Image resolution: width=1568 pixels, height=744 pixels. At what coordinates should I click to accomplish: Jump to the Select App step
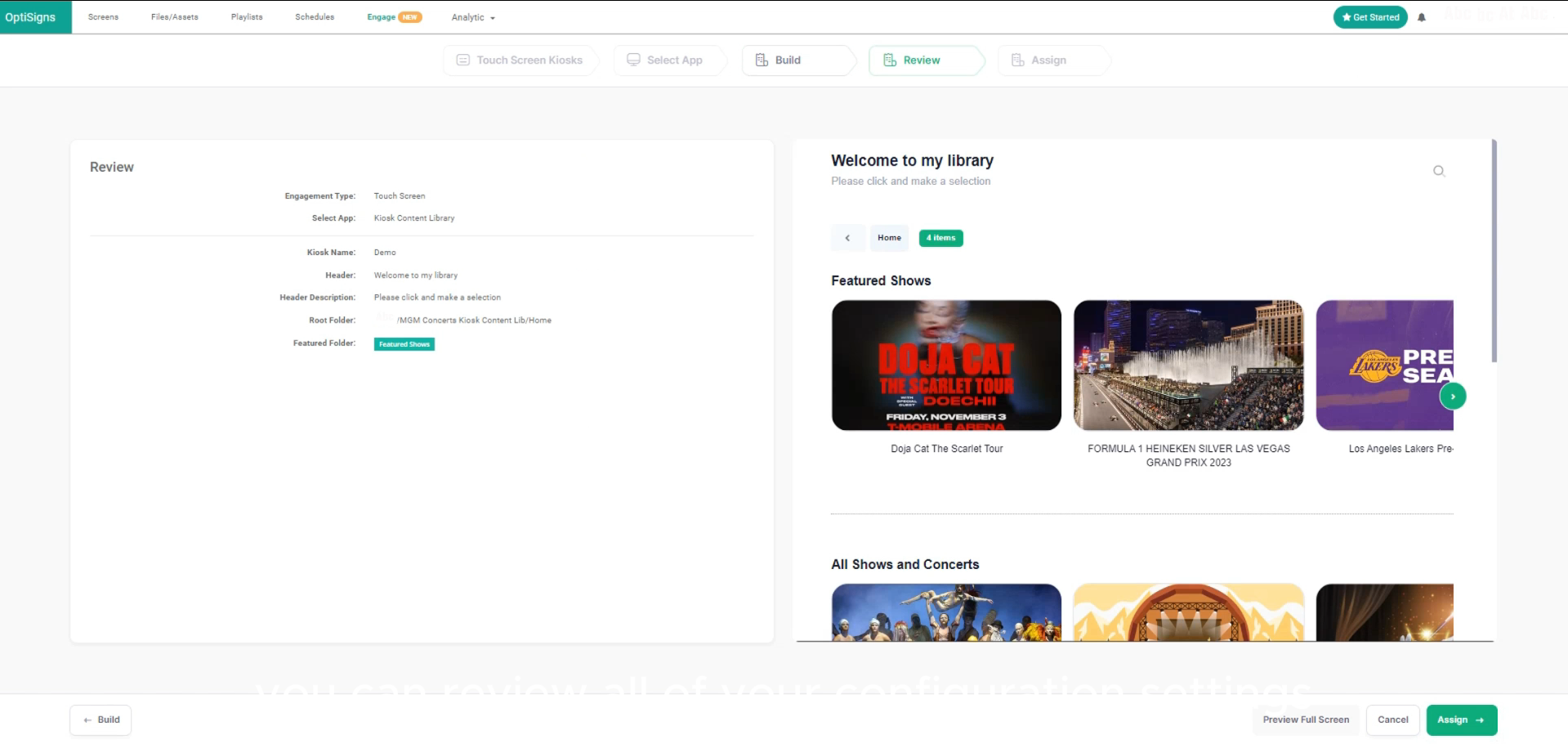point(669,61)
